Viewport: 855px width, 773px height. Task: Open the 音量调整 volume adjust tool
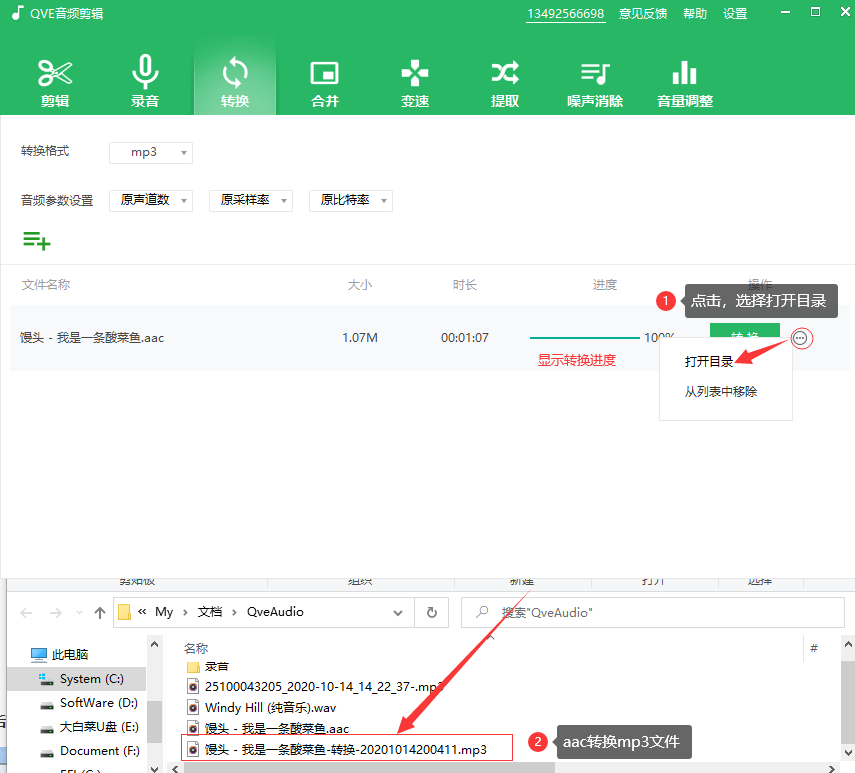coord(685,82)
